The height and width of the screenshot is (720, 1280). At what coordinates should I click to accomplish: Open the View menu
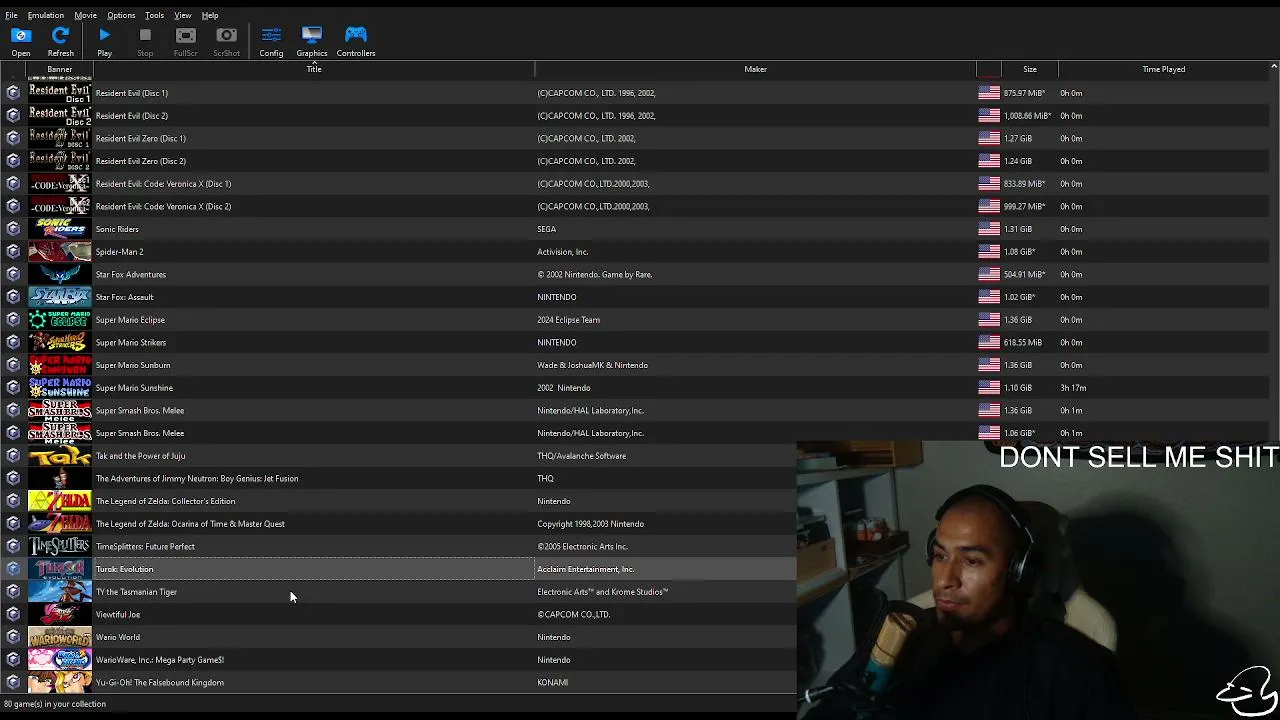click(x=183, y=15)
